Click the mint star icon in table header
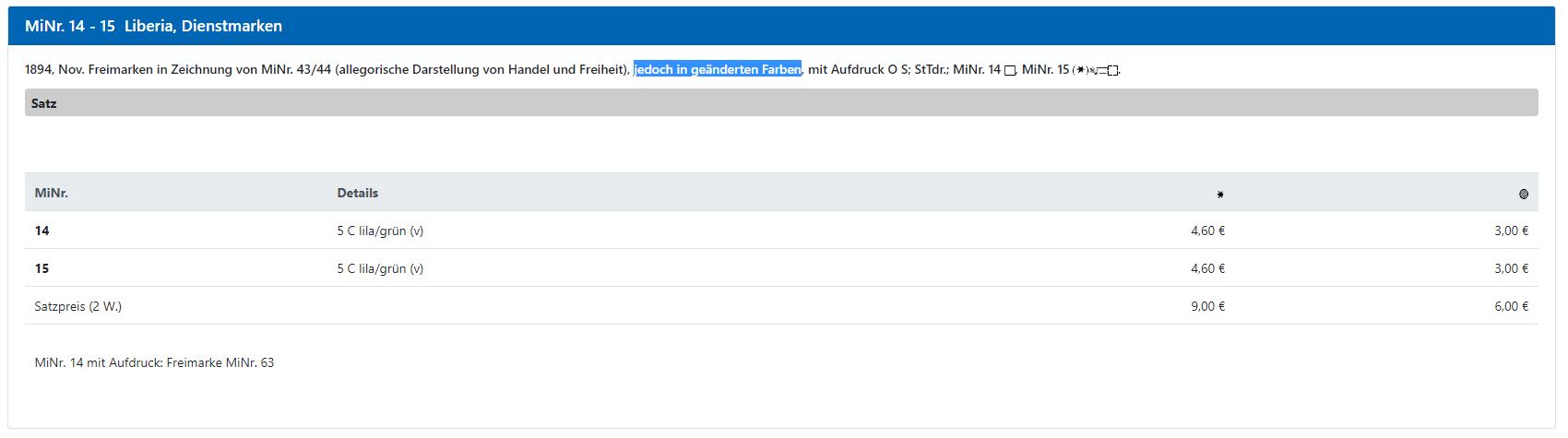Viewport: 1568px width, 438px height. pos(1220,195)
